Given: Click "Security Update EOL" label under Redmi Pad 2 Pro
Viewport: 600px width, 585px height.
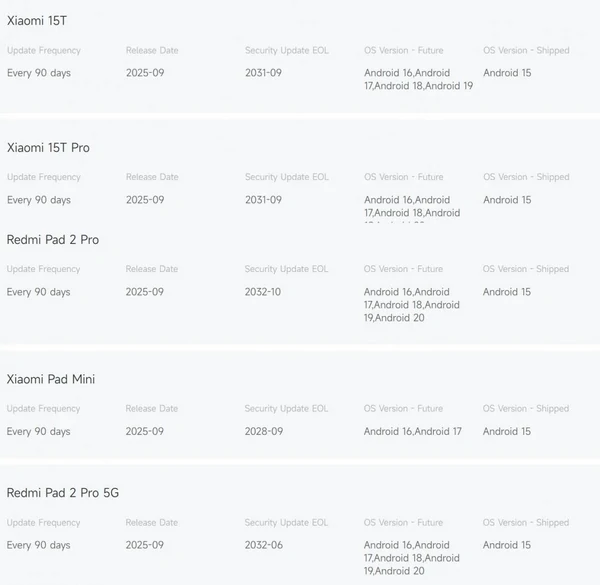Looking at the screenshot, I should pyautogui.click(x=286, y=269).
